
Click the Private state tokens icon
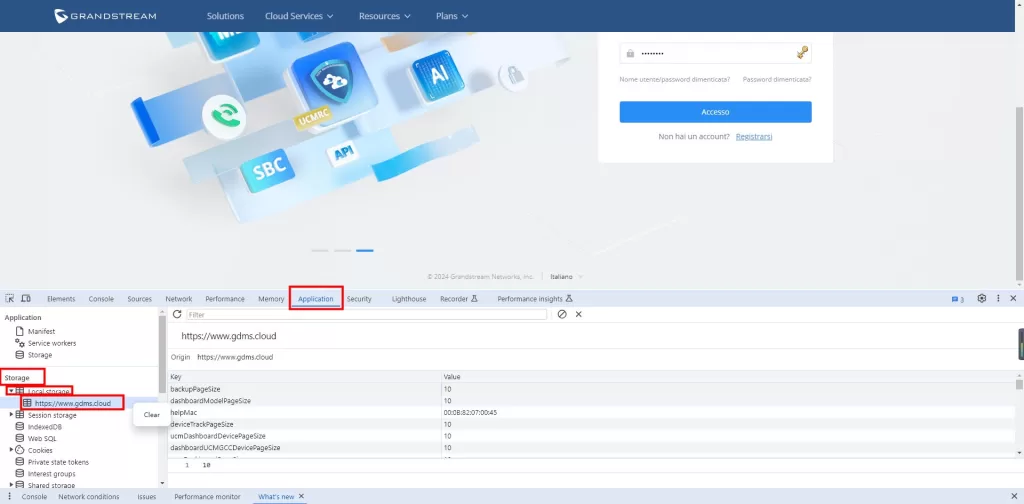[x=20, y=462]
